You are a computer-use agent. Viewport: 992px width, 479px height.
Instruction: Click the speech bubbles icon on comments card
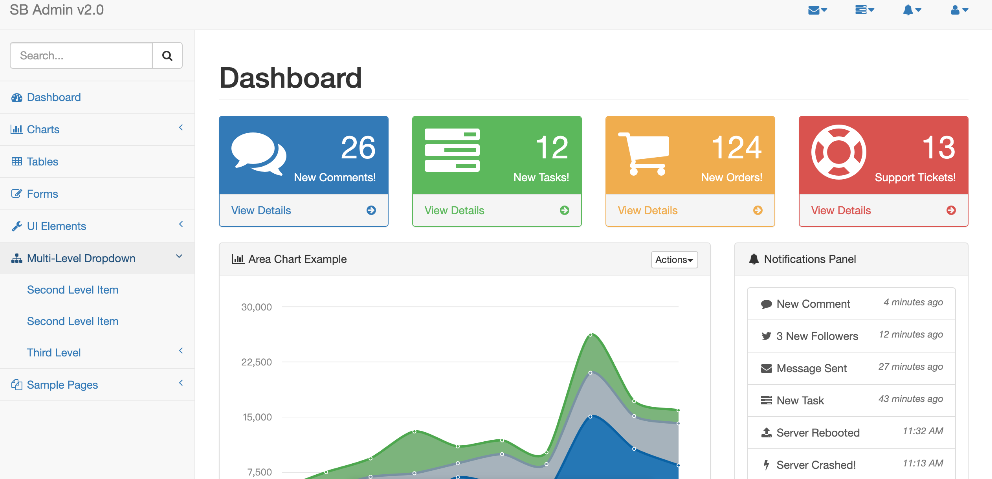pos(258,154)
